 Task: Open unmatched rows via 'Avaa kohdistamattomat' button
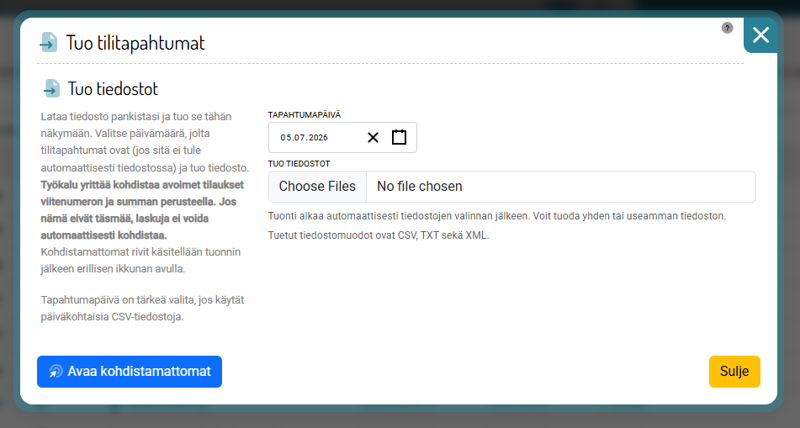pyautogui.click(x=130, y=371)
